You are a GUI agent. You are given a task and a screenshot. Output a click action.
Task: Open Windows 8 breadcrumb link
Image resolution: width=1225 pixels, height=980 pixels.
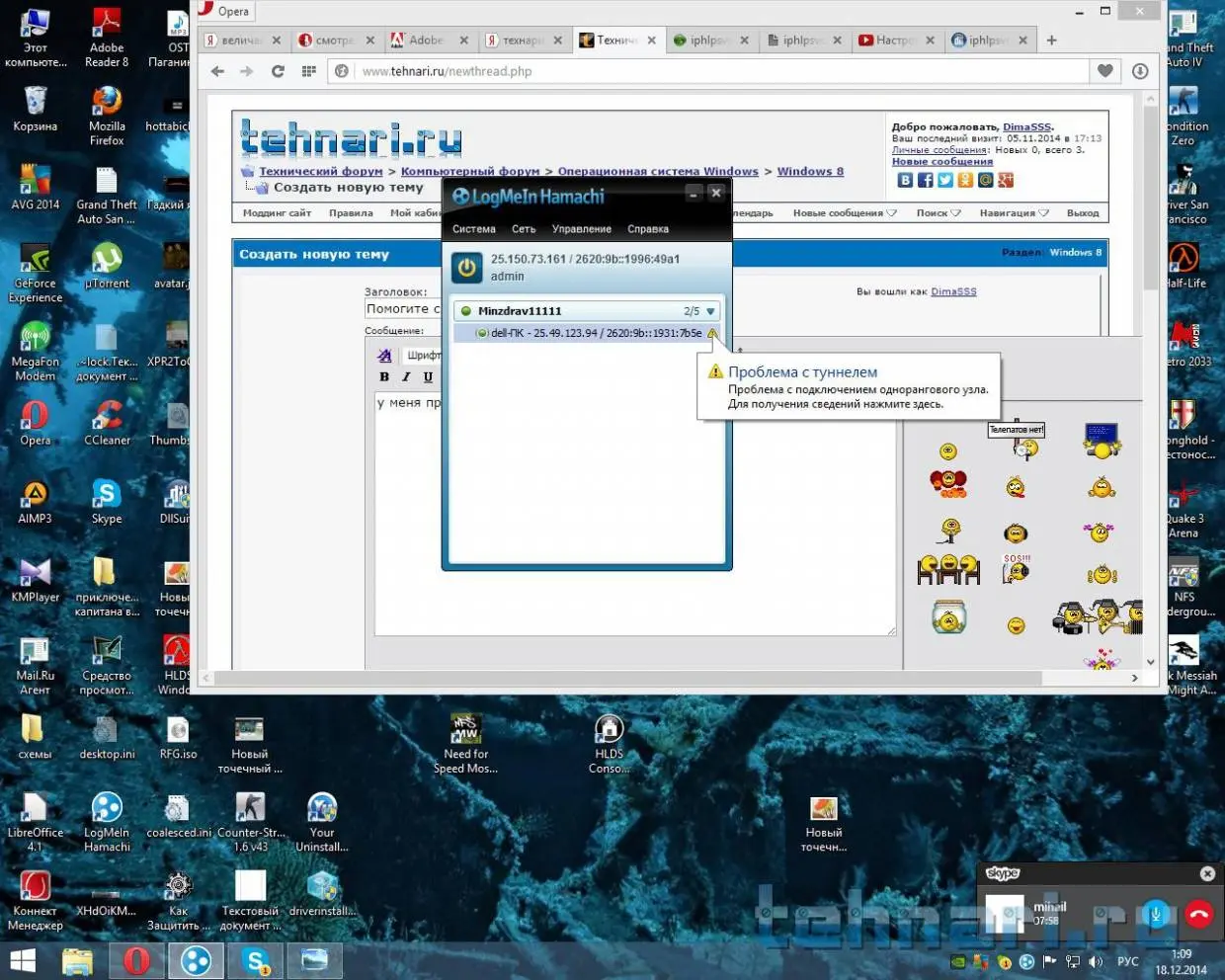click(810, 171)
